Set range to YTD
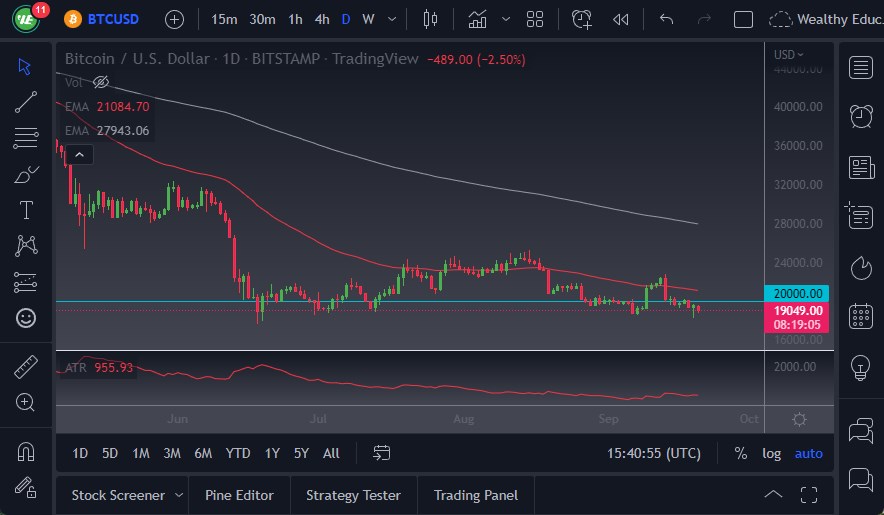Image resolution: width=884 pixels, height=515 pixels. pyautogui.click(x=238, y=453)
